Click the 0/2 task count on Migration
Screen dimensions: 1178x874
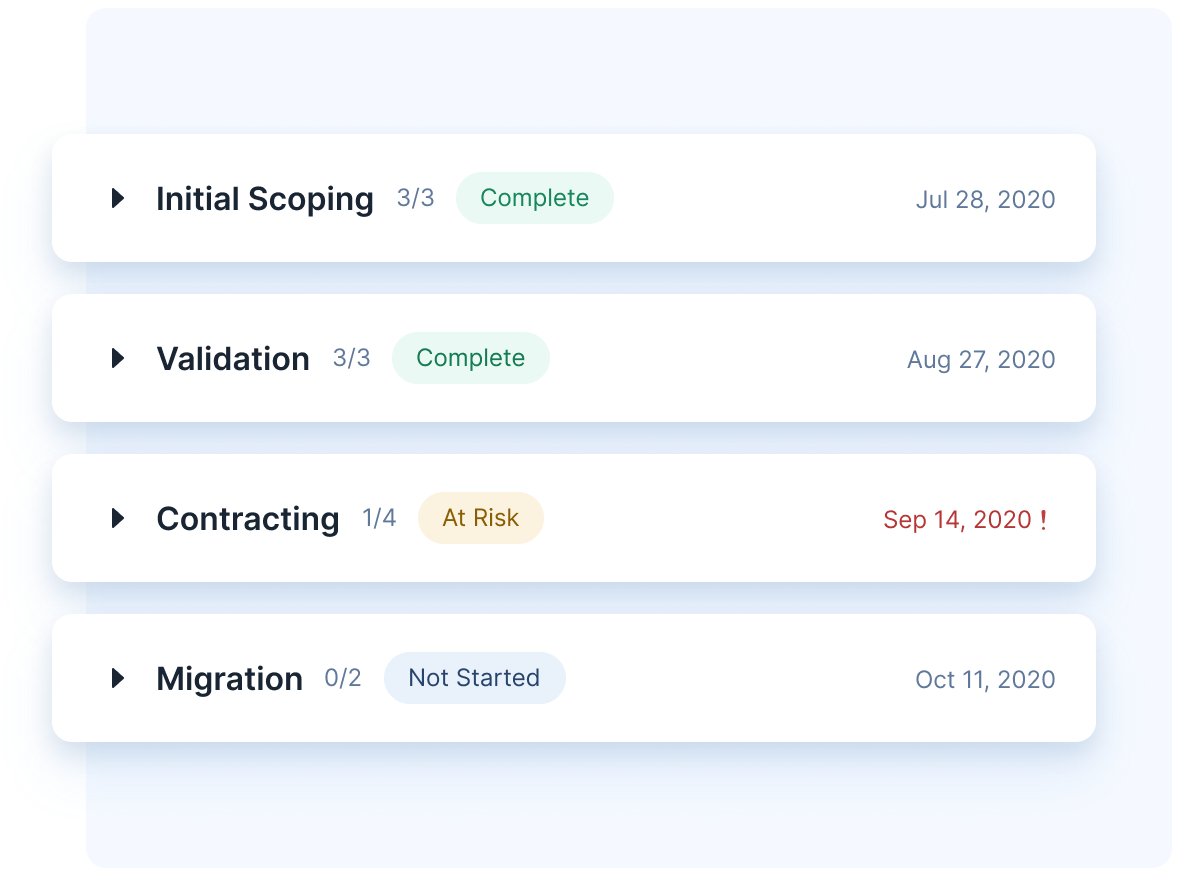(x=343, y=678)
